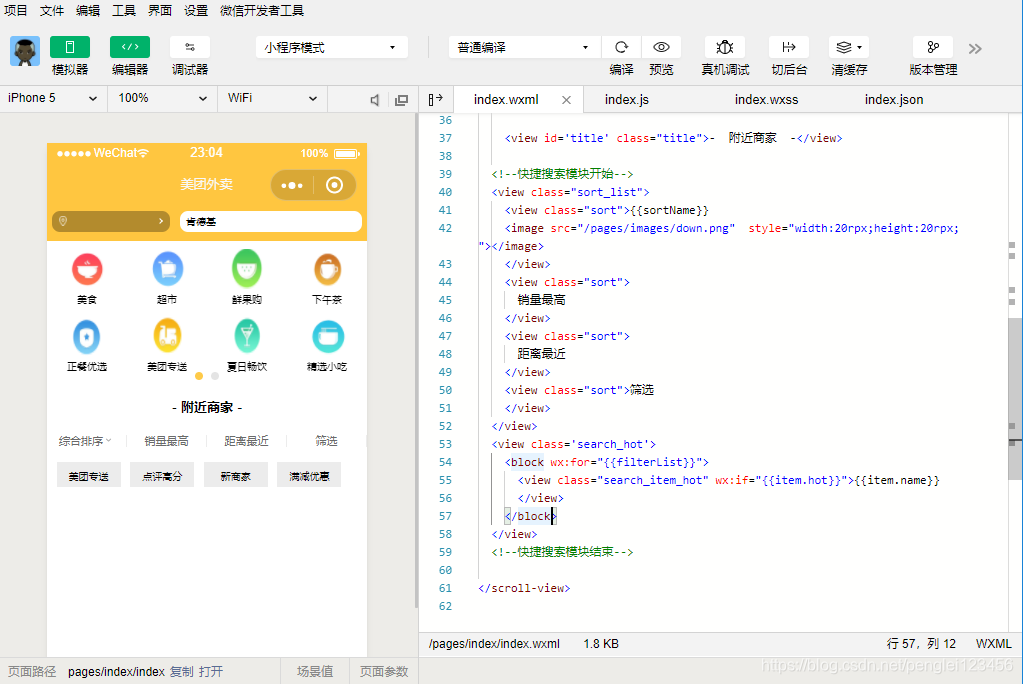Viewport: 1023px width, 684px height.
Task: Click the preview eye icon
Action: [x=662, y=47]
